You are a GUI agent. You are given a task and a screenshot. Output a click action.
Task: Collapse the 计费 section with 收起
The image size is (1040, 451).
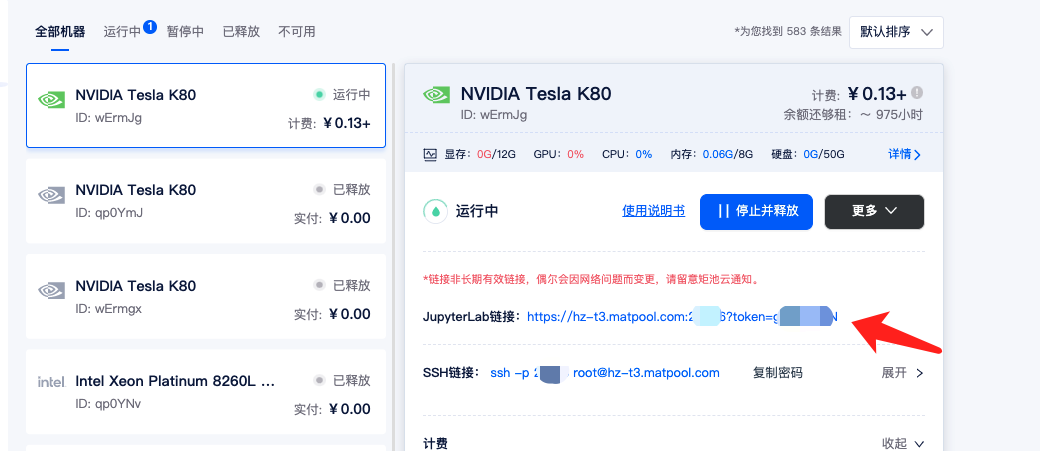902,443
